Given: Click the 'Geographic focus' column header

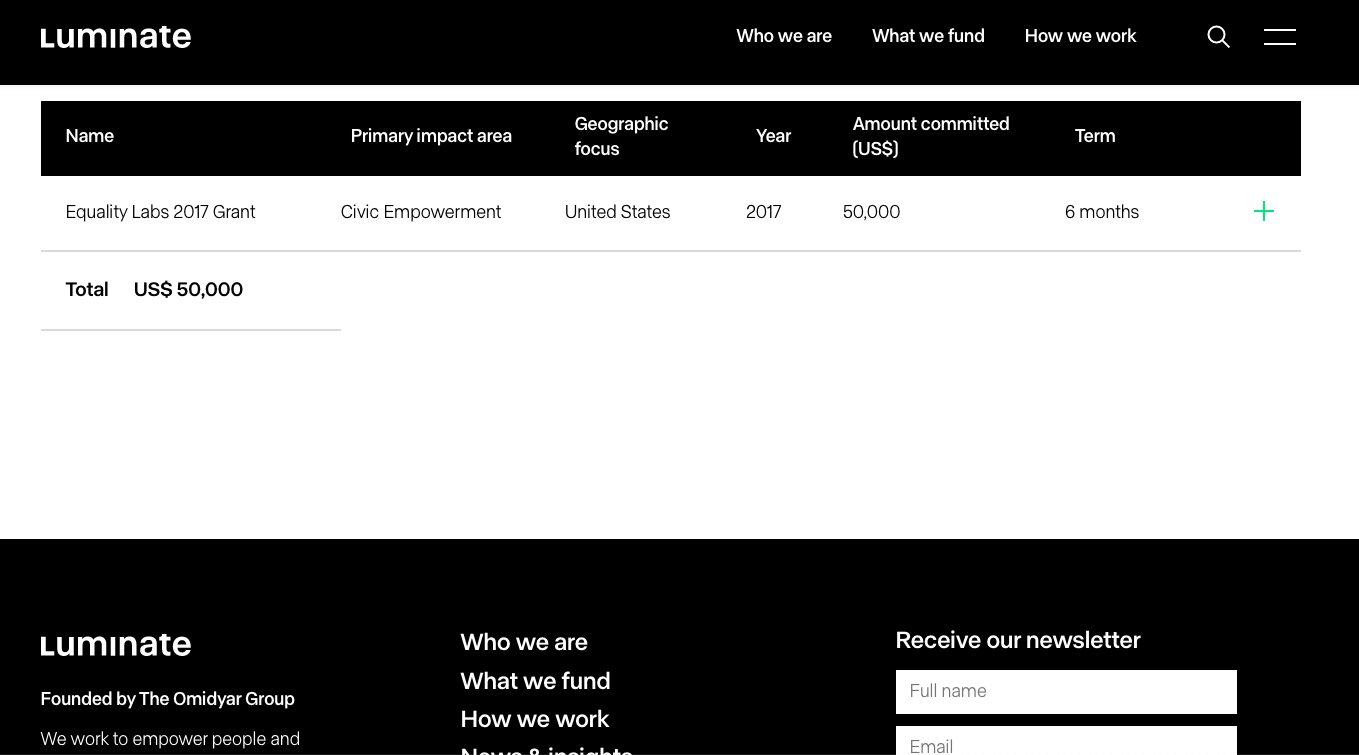Looking at the screenshot, I should [621, 136].
